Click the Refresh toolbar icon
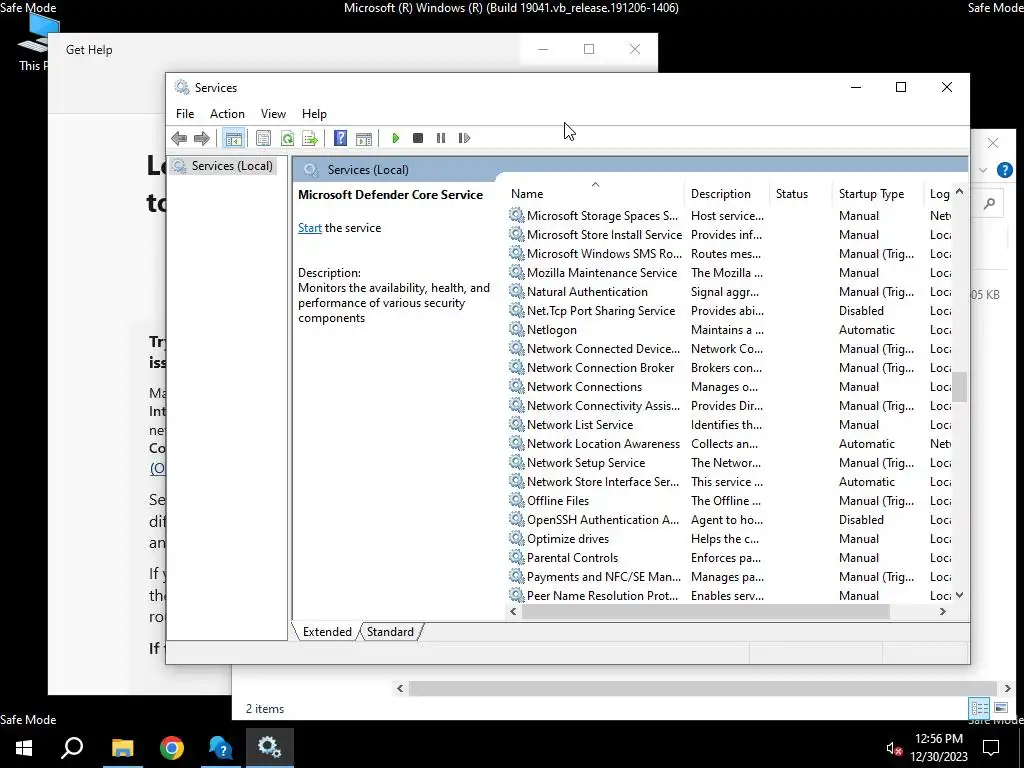The image size is (1024, 768). tap(287, 138)
